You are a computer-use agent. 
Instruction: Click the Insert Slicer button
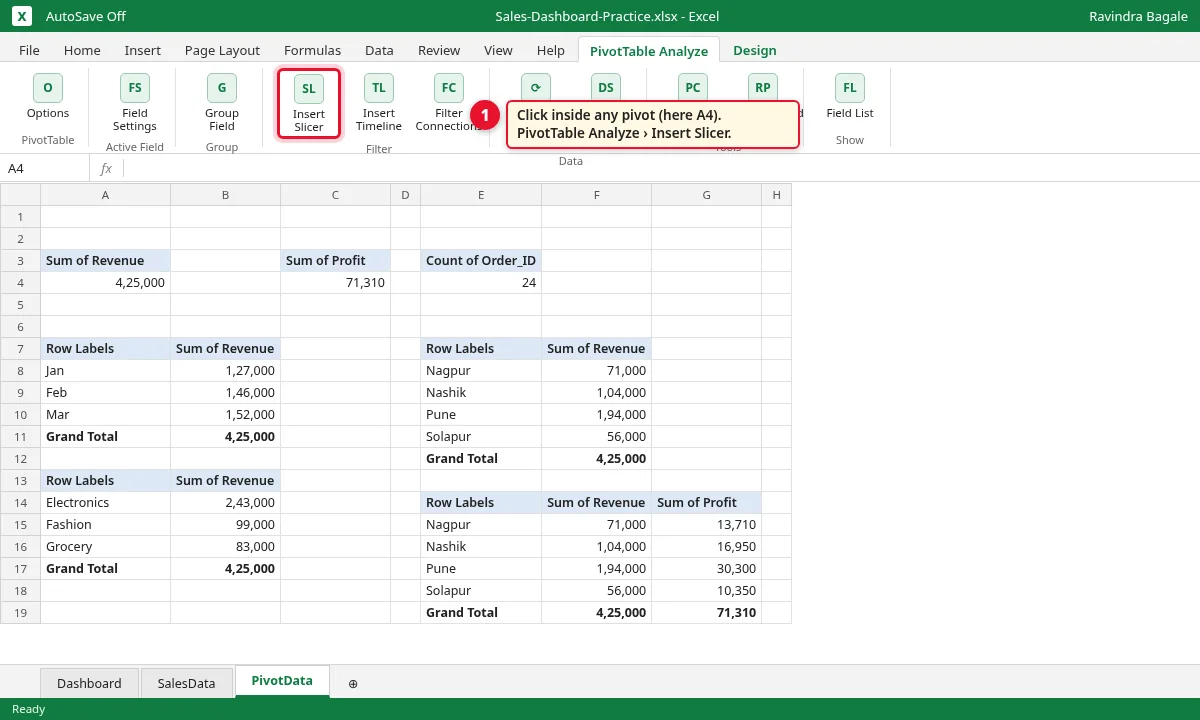[309, 104]
